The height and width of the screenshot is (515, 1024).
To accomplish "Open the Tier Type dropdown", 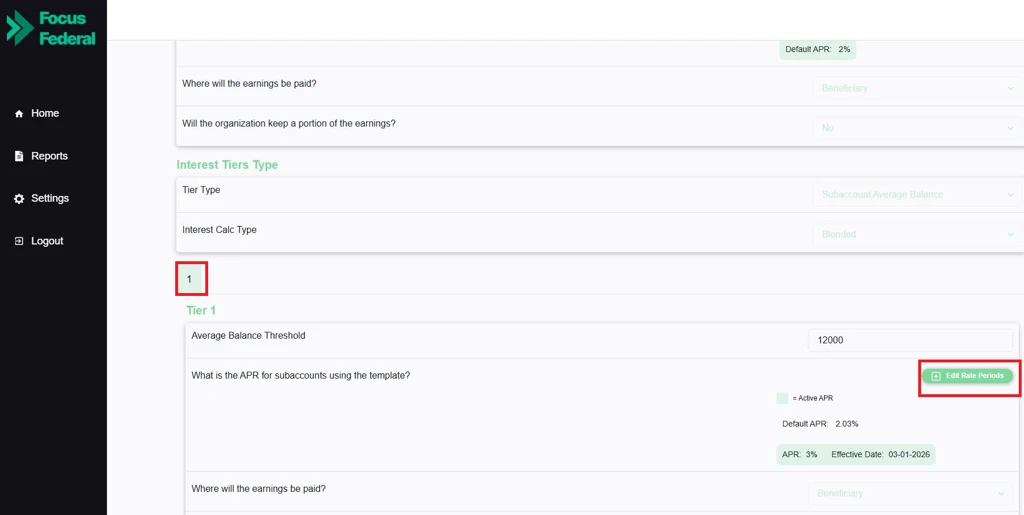I will click(916, 194).
